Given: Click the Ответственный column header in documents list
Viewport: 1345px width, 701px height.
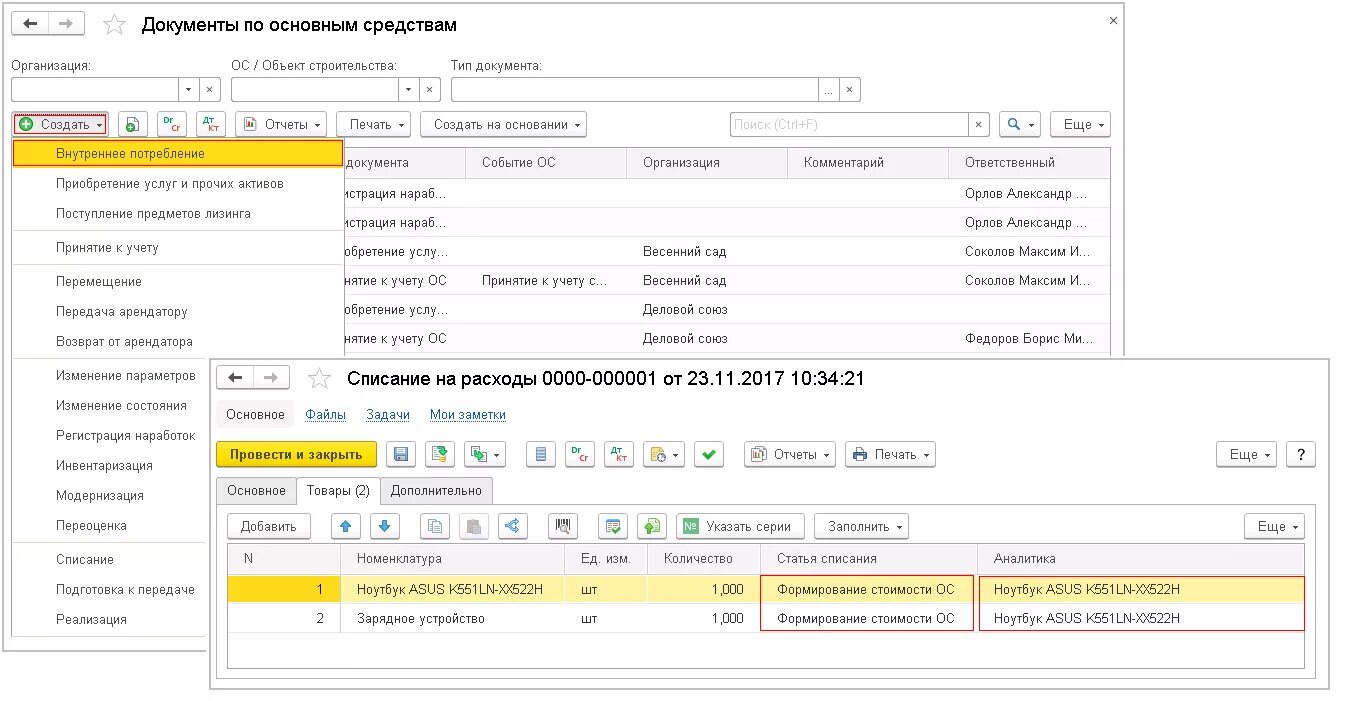Looking at the screenshot, I should [x=1029, y=163].
